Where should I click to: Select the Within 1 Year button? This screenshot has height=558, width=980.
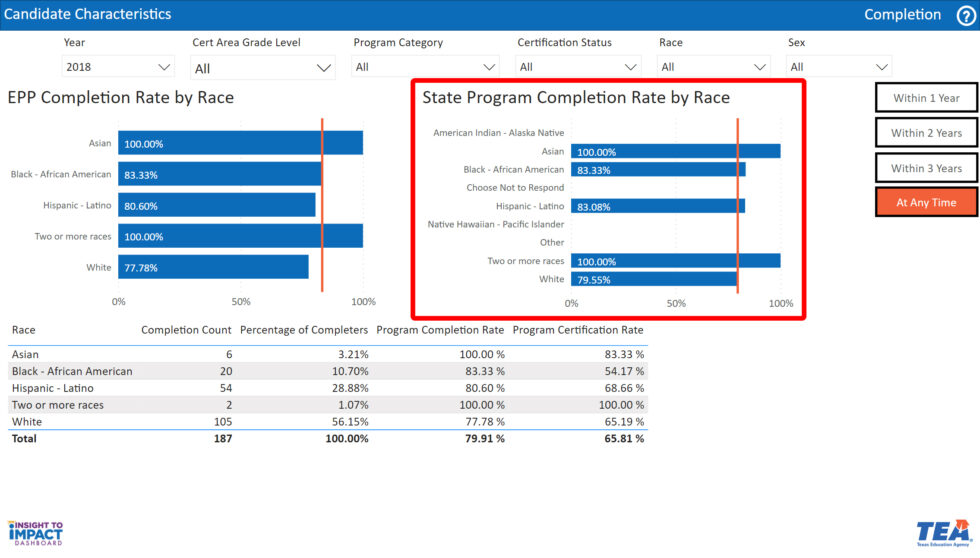(926, 98)
